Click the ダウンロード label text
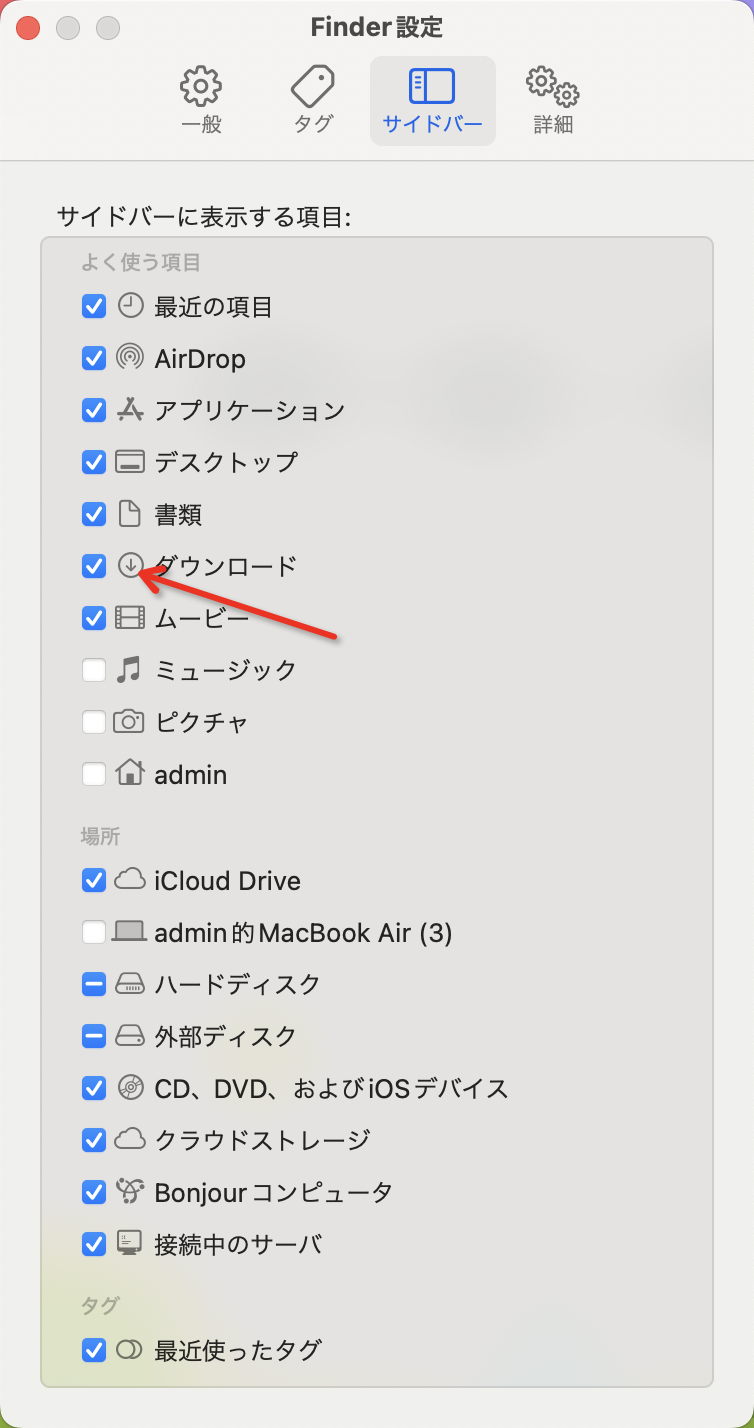 226,566
